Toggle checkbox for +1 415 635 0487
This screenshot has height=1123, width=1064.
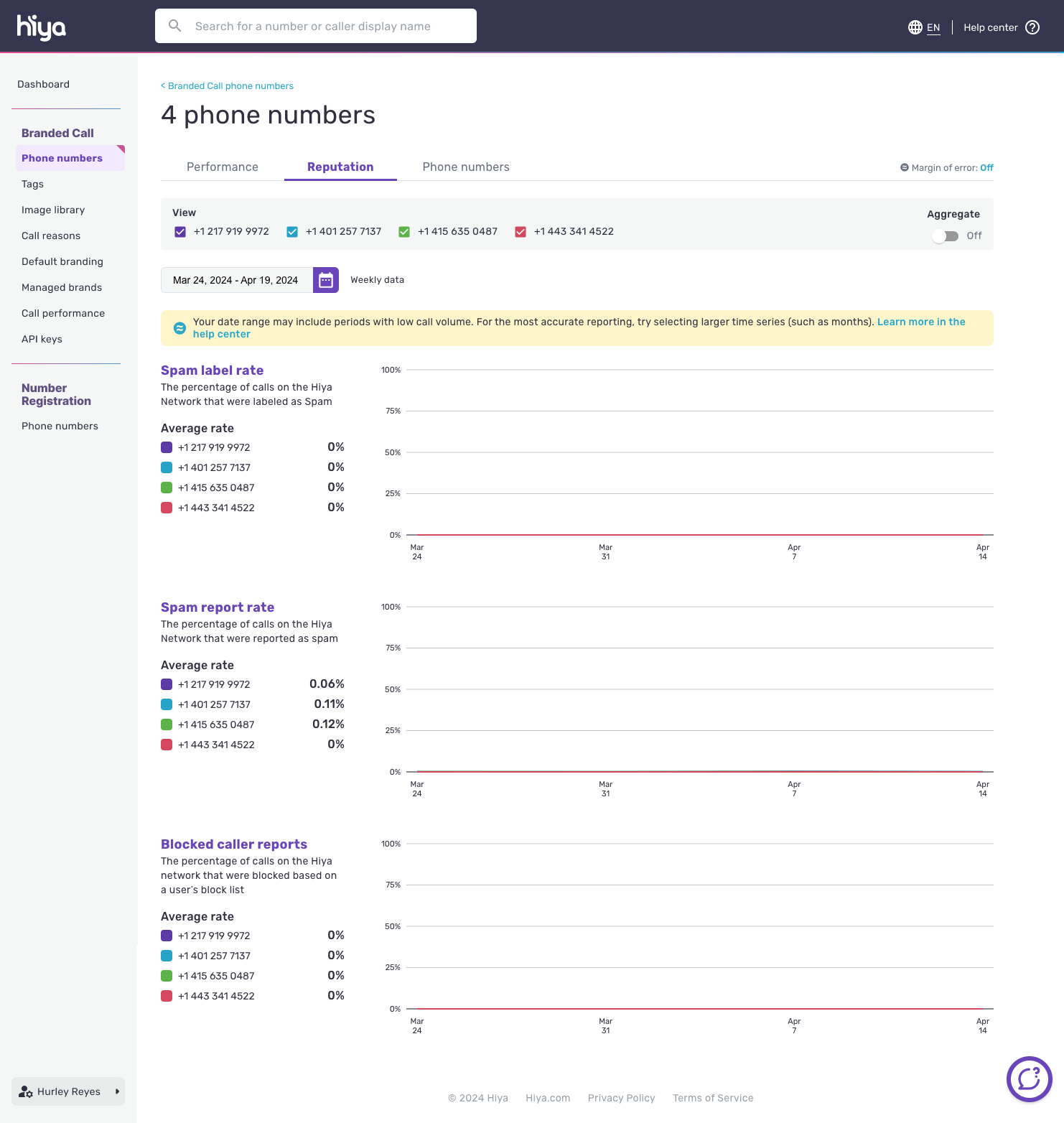[x=404, y=232]
